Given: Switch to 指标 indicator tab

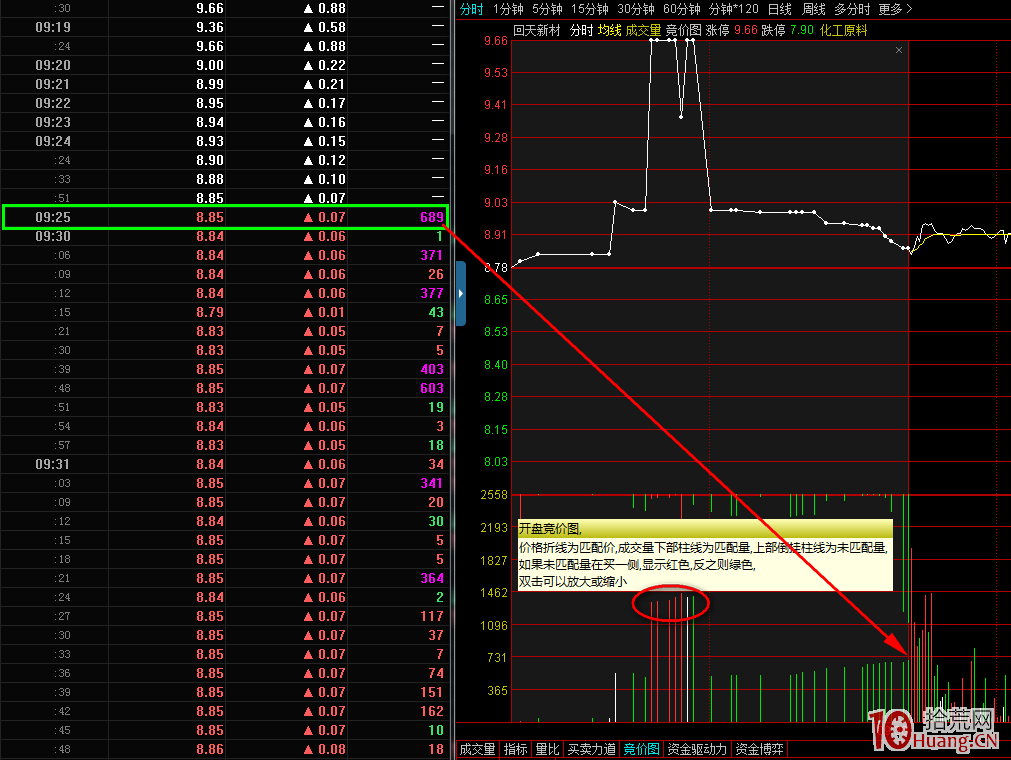Looking at the screenshot, I should [x=515, y=749].
